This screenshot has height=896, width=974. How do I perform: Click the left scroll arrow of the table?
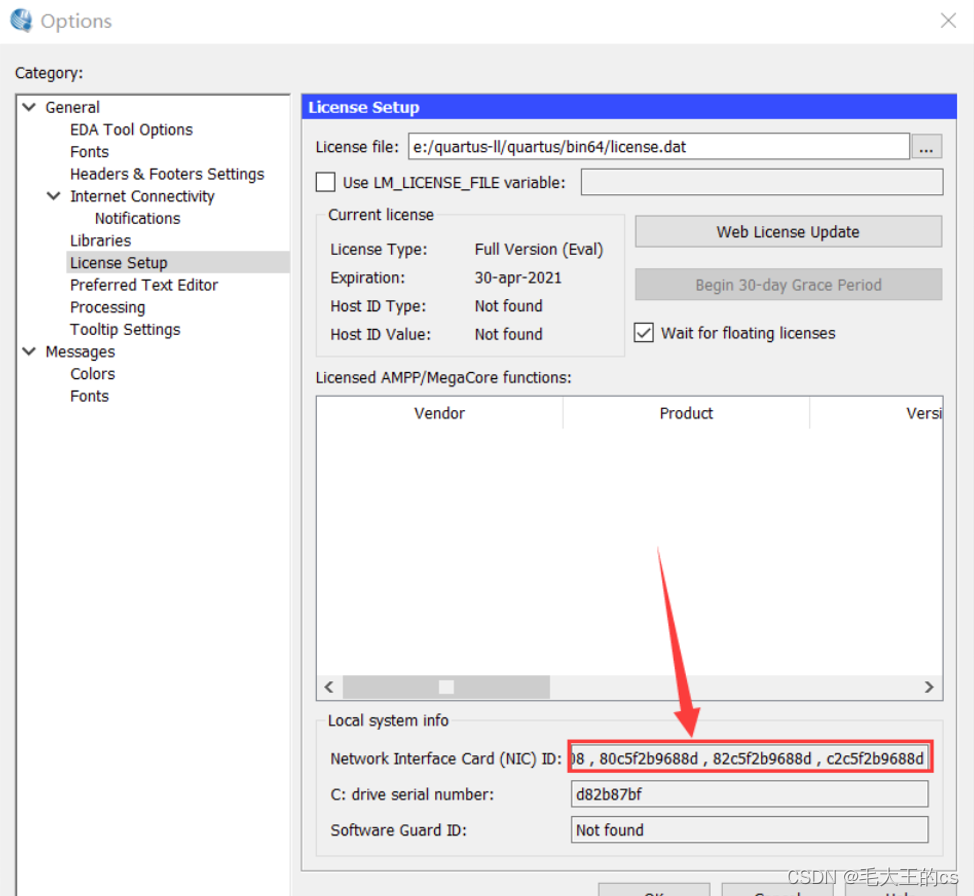[328, 687]
